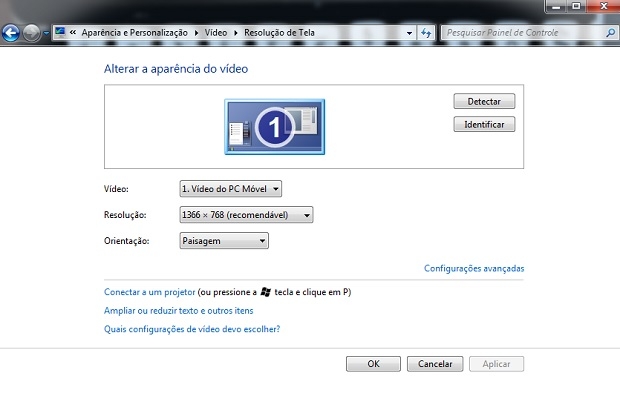The image size is (620, 416).
Task: Click the greyed forward navigation arrow
Action: [x=31, y=33]
